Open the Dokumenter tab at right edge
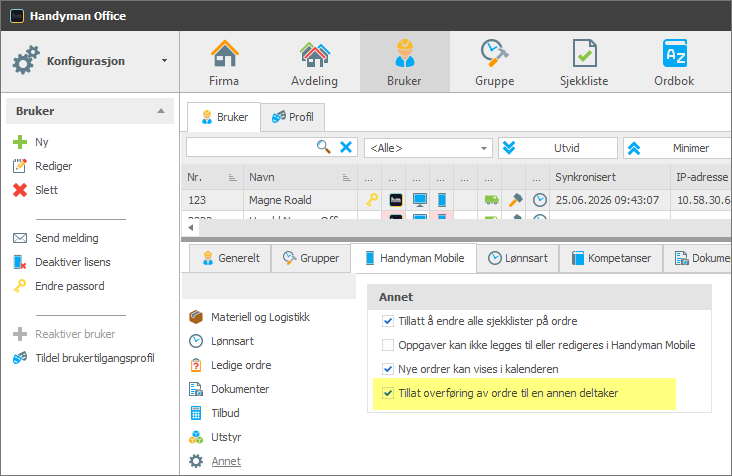Screen dimensions: 732x476 [697, 258]
